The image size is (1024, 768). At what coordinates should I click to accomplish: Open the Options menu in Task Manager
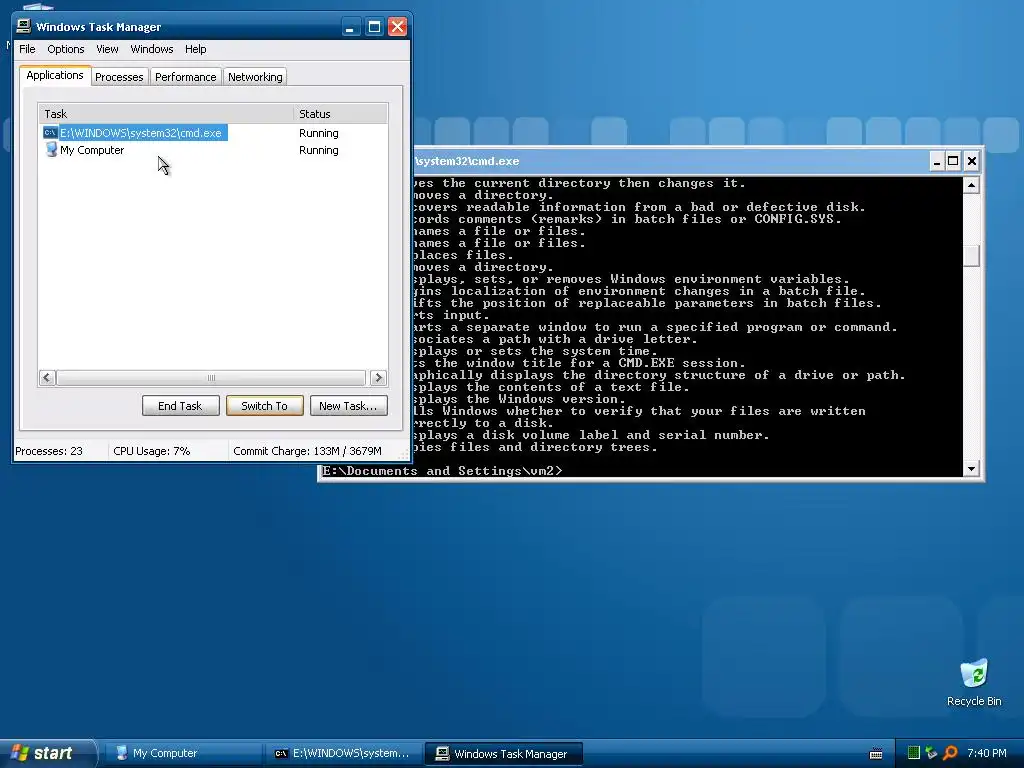tap(65, 49)
